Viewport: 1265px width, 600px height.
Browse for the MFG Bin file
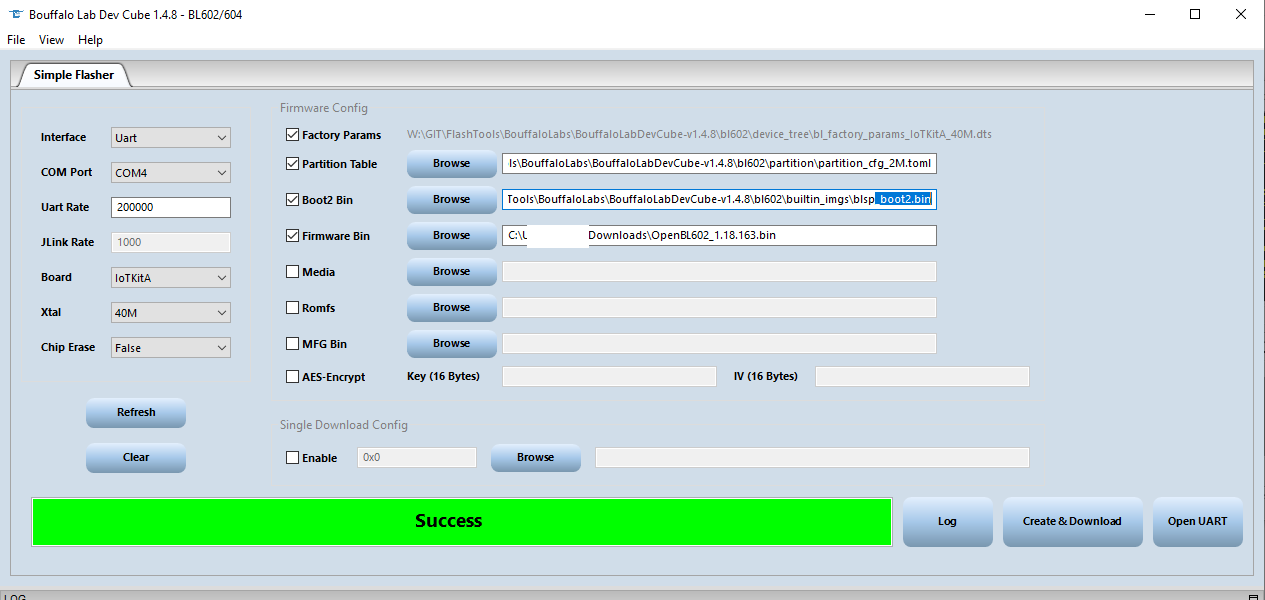click(x=451, y=344)
